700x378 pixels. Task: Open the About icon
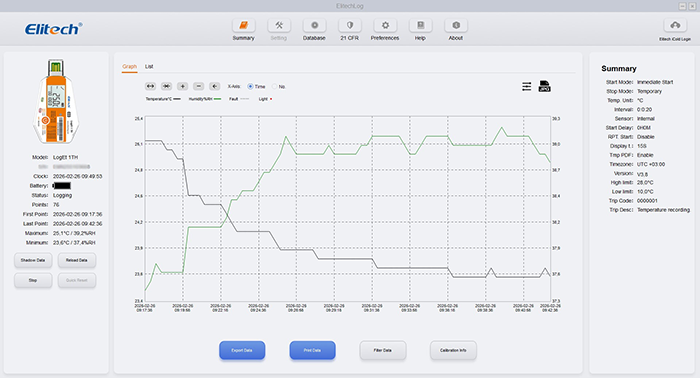click(456, 25)
